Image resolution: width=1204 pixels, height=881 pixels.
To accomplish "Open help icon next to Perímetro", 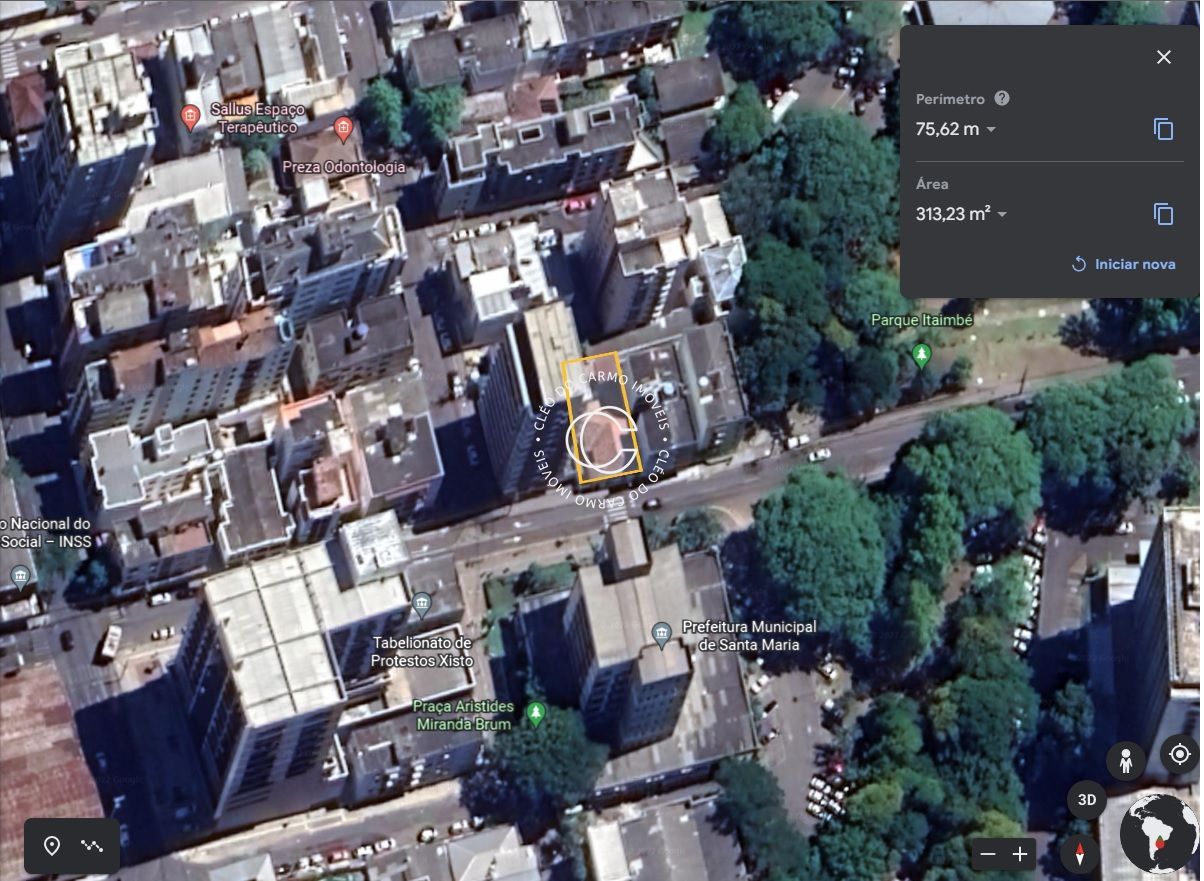I will click(x=1002, y=99).
